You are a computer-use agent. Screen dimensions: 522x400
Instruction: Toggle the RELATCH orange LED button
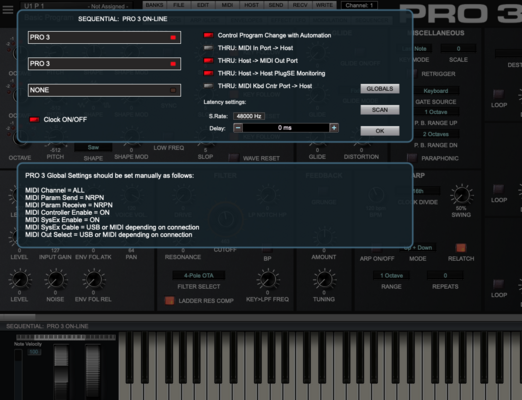click(x=461, y=248)
